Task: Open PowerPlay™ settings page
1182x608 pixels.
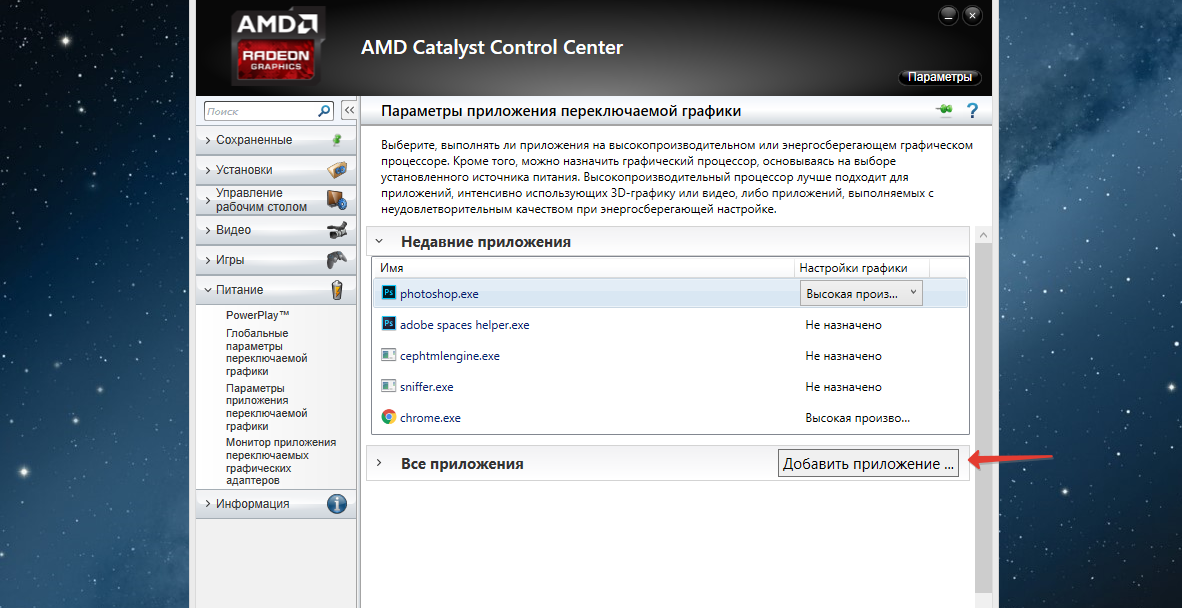Action: coord(258,315)
